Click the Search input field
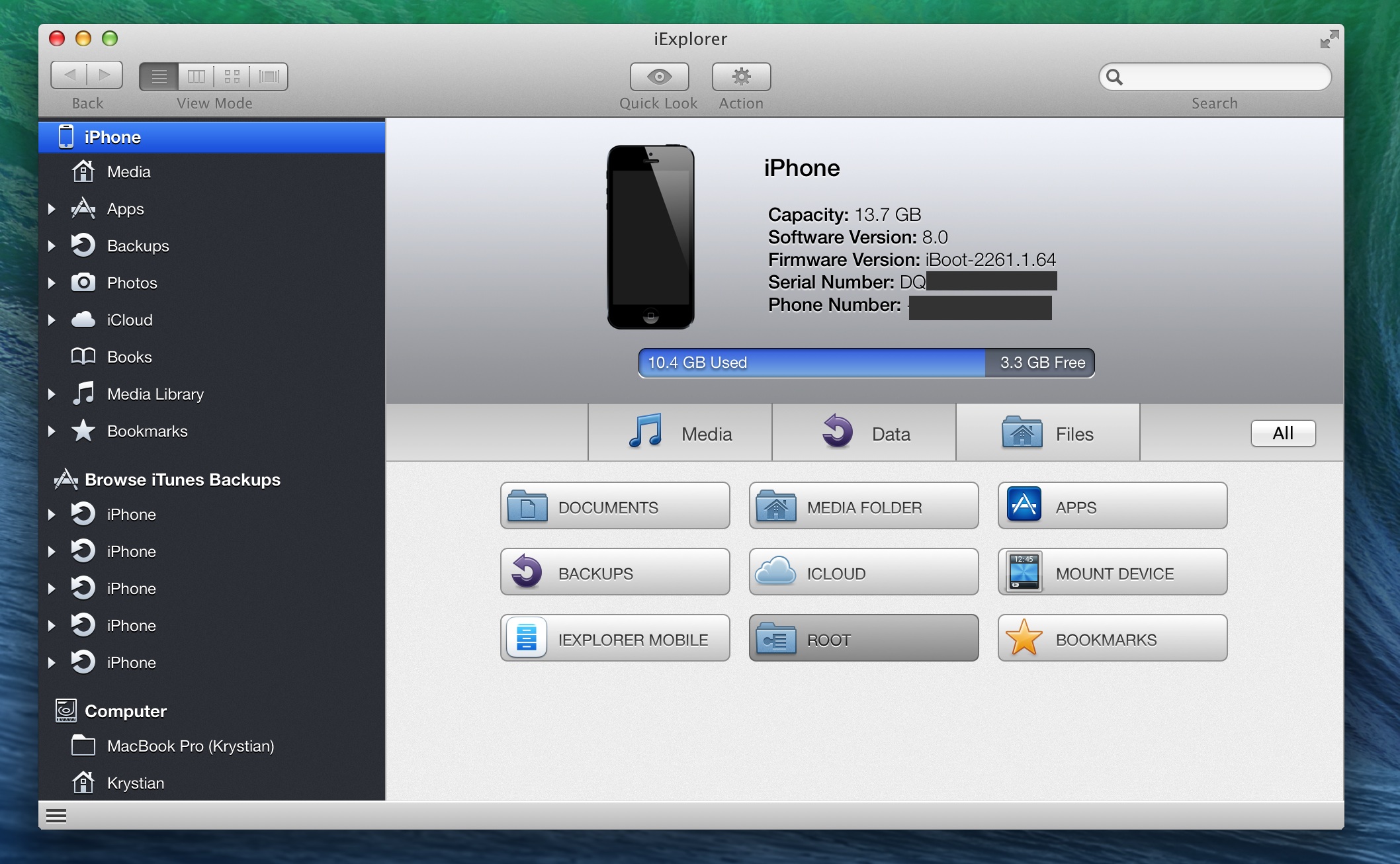Viewport: 1400px width, 864px height. coord(1224,77)
